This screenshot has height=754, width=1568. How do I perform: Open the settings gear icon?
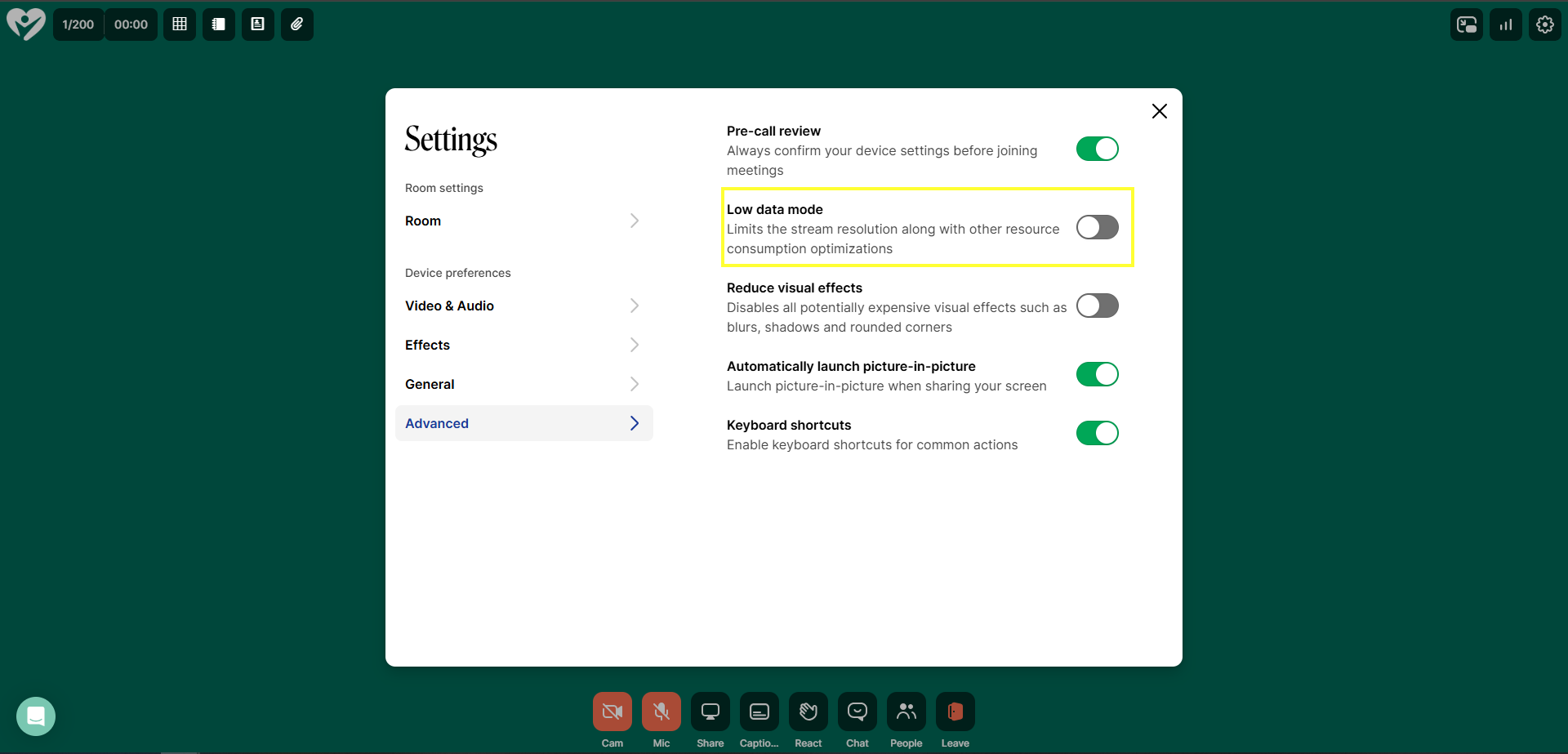point(1545,25)
